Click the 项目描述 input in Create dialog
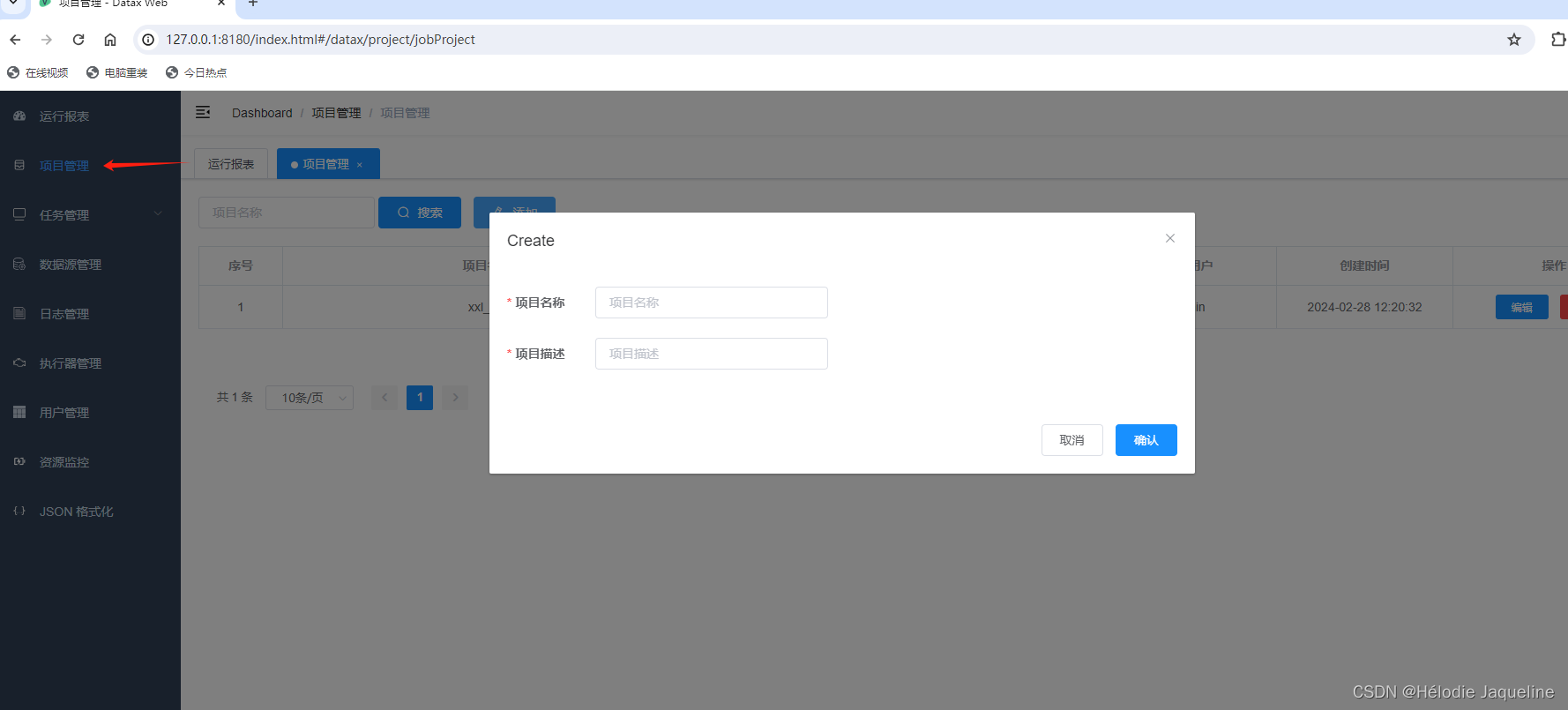Screen dimensions: 1568x710 pos(712,354)
